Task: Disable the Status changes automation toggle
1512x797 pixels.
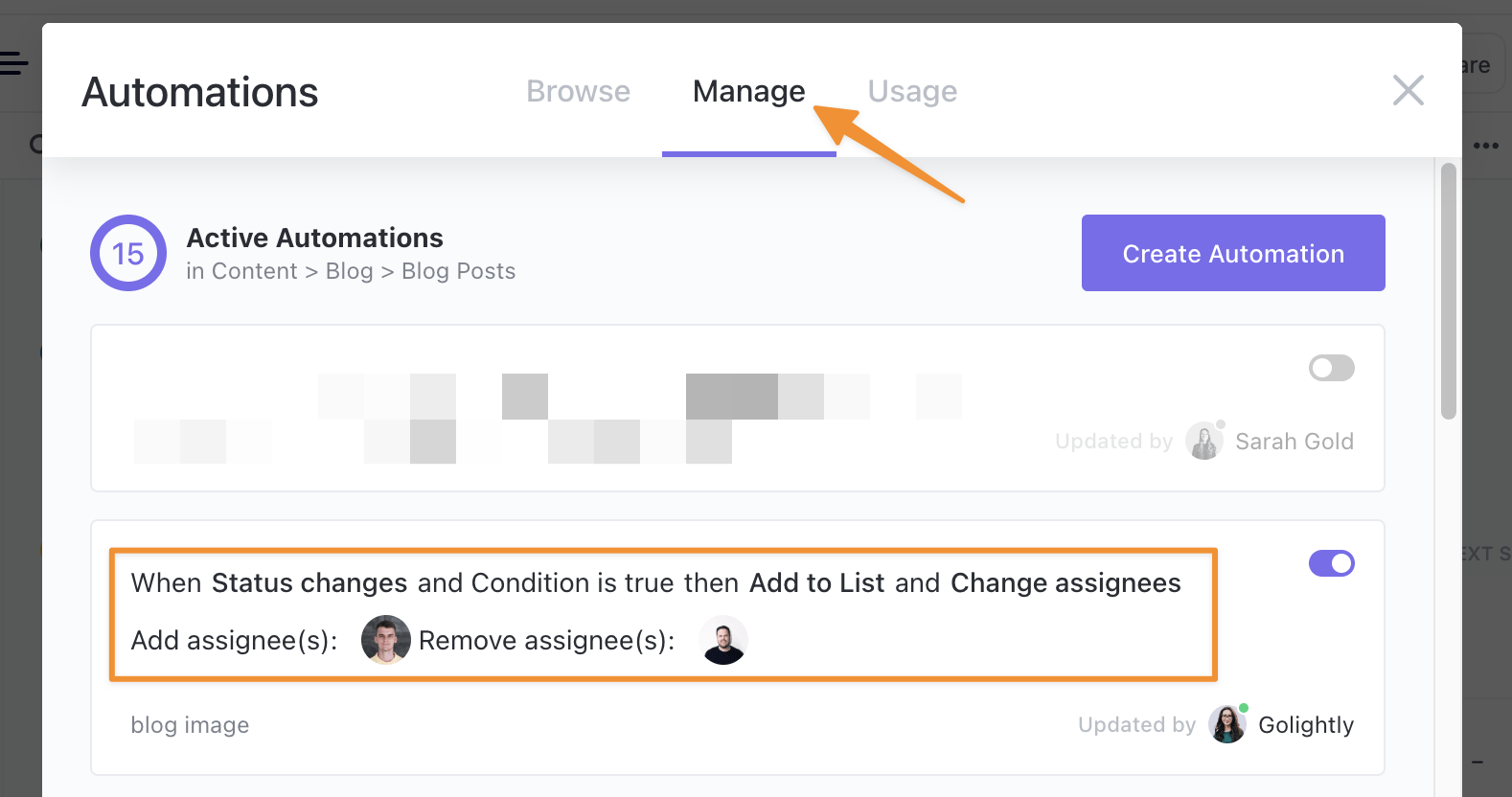Action: (x=1331, y=563)
